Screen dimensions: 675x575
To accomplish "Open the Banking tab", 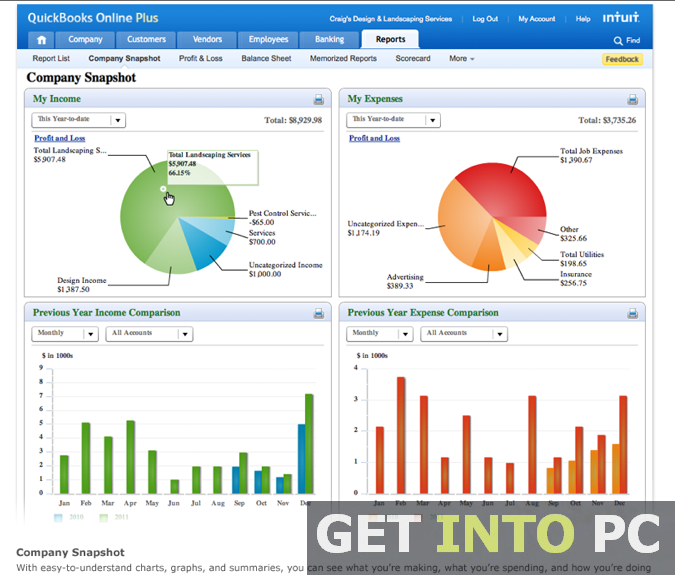I will tap(329, 40).
